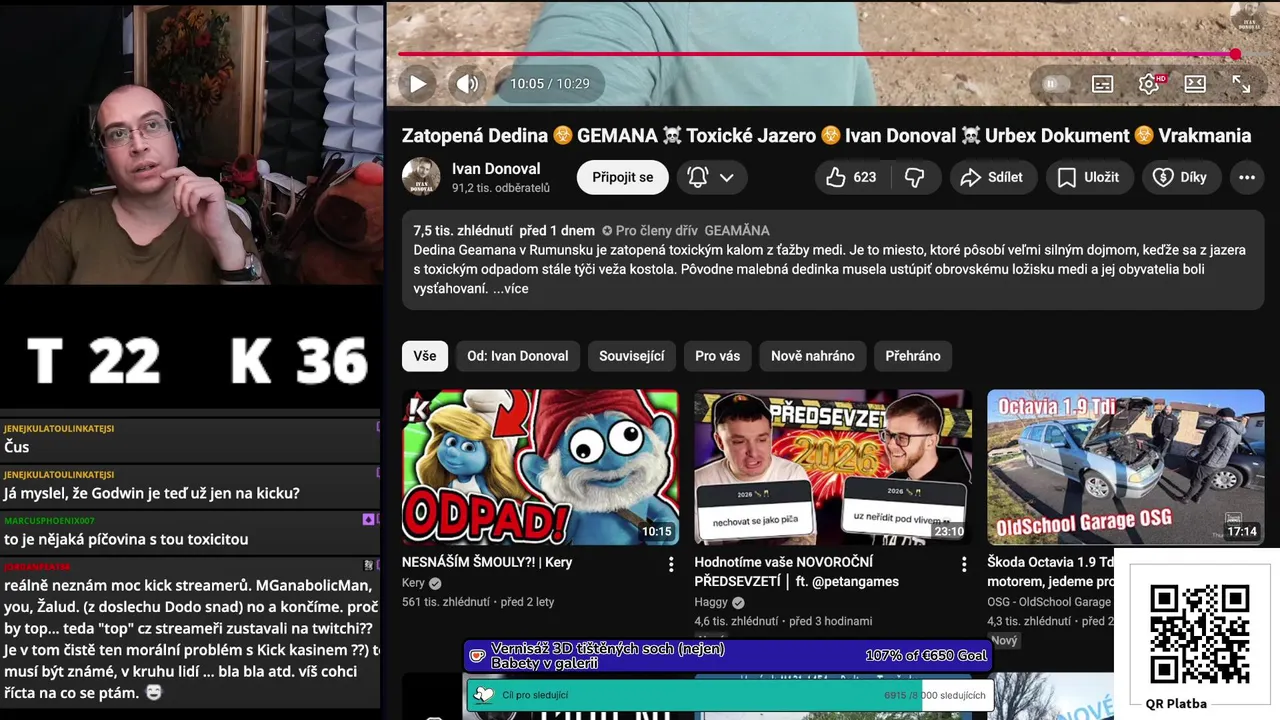Viewport: 1280px width, 720px height.
Task: Play the YouTube video
Action: point(418,84)
